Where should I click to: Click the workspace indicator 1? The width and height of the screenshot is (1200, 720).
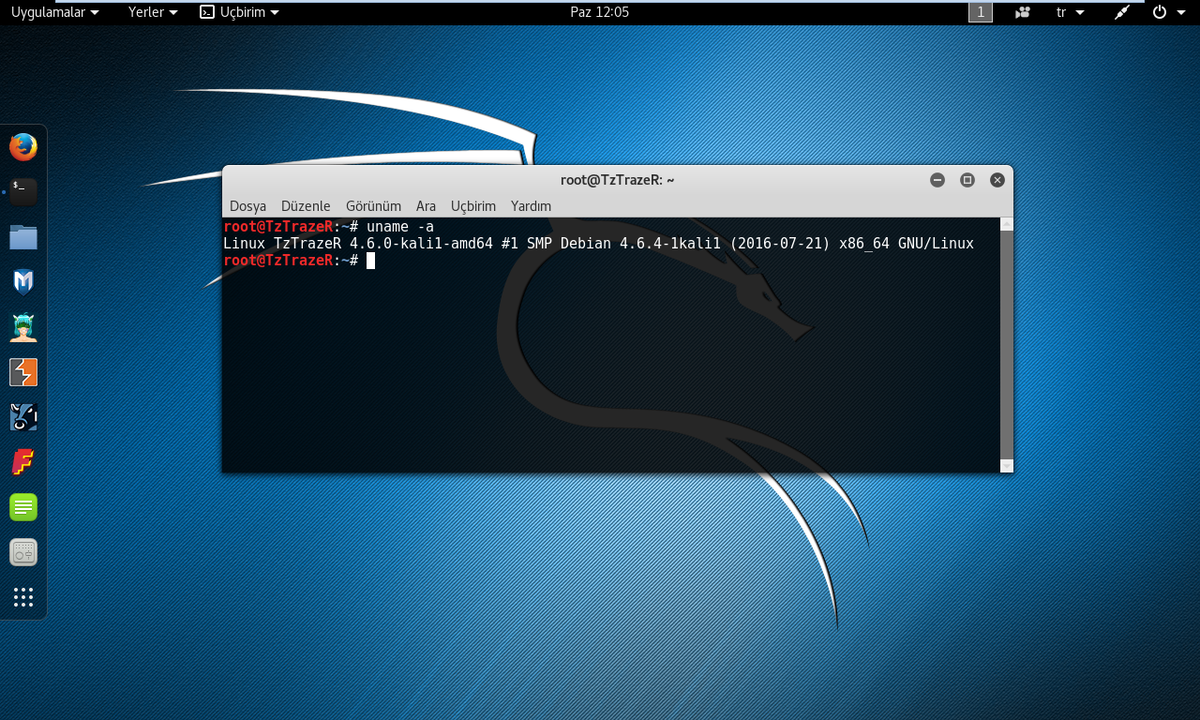[980, 12]
